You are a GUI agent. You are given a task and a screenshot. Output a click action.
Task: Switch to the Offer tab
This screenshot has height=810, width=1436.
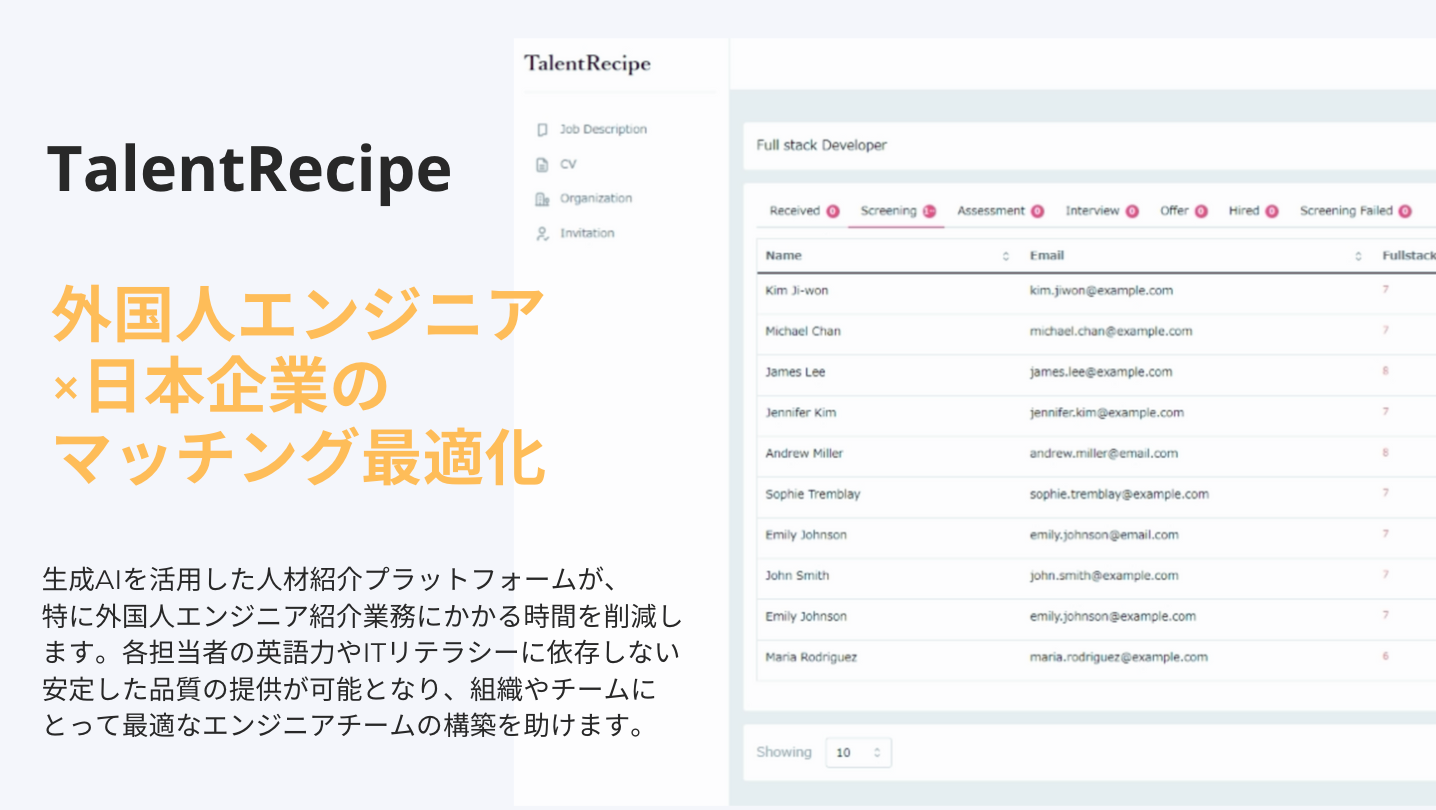pyautogui.click(x=1184, y=211)
